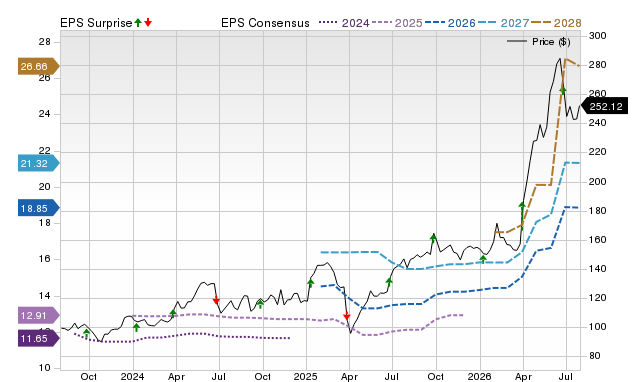The height and width of the screenshot is (382, 640).
Task: Click the green surprise arrow at the 2024 gridline
Action: [137, 327]
